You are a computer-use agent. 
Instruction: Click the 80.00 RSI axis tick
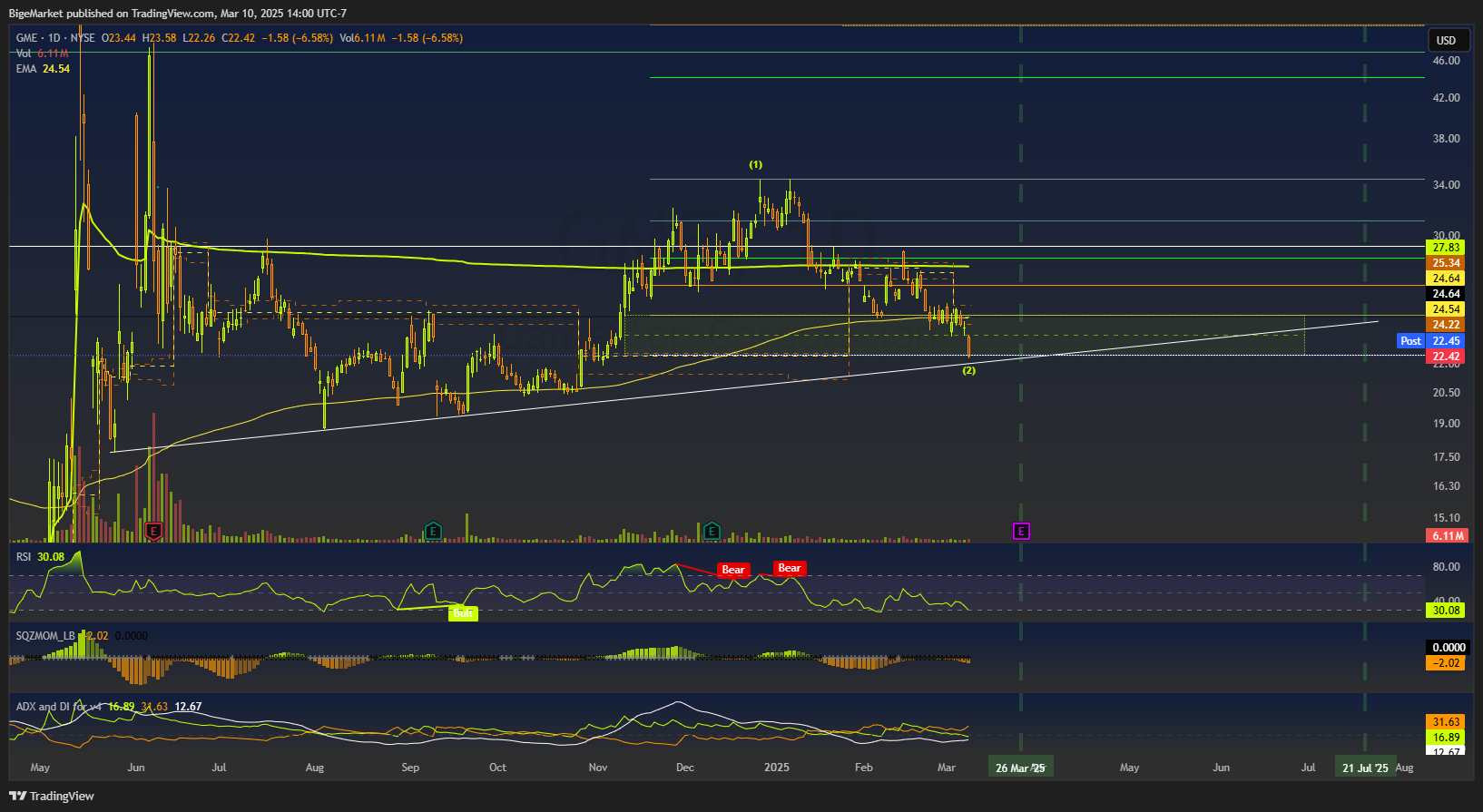[1446, 567]
